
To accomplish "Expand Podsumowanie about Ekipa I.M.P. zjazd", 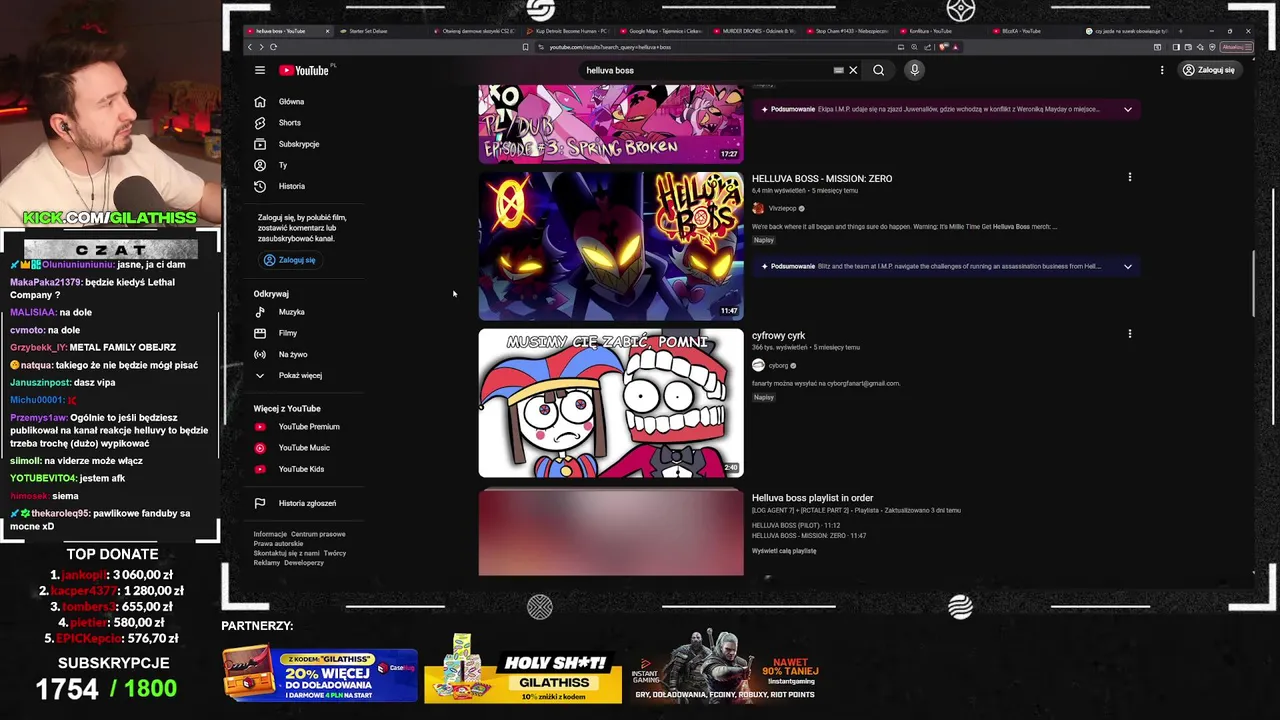I will click(x=946, y=109).
